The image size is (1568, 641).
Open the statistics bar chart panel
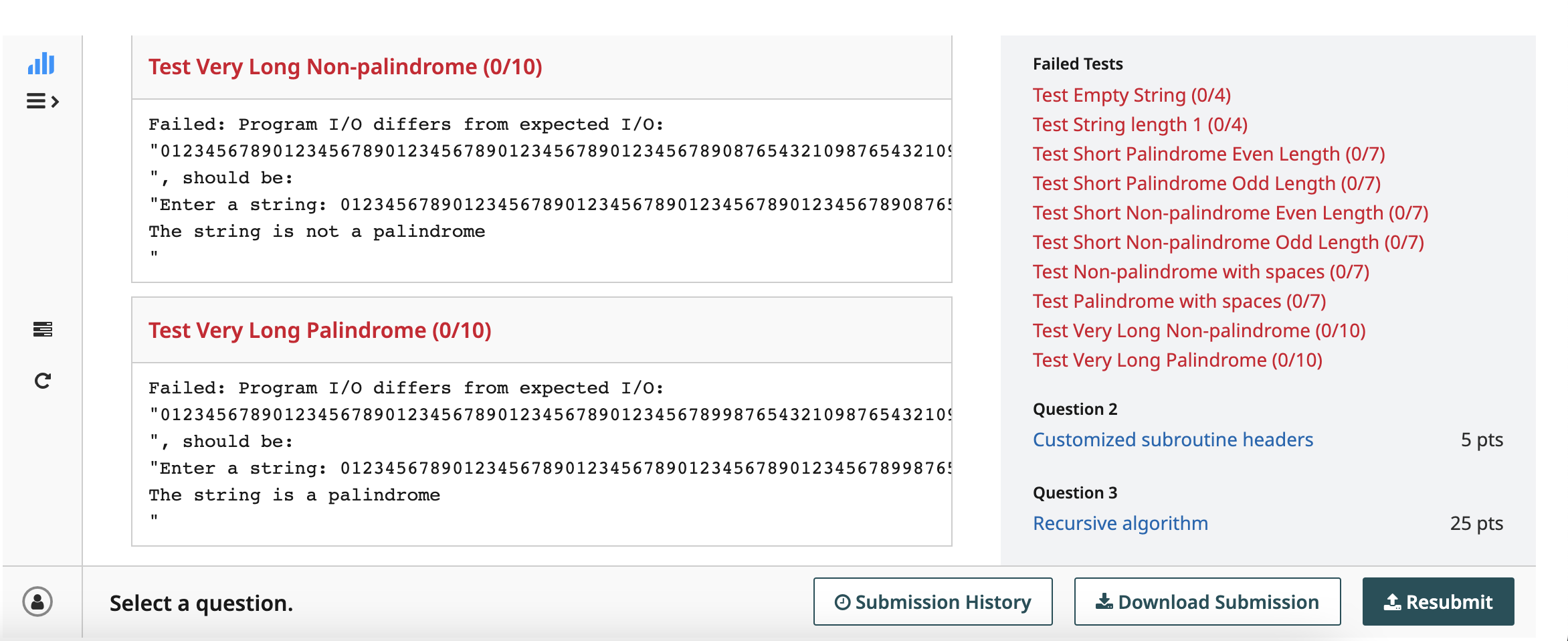click(41, 64)
